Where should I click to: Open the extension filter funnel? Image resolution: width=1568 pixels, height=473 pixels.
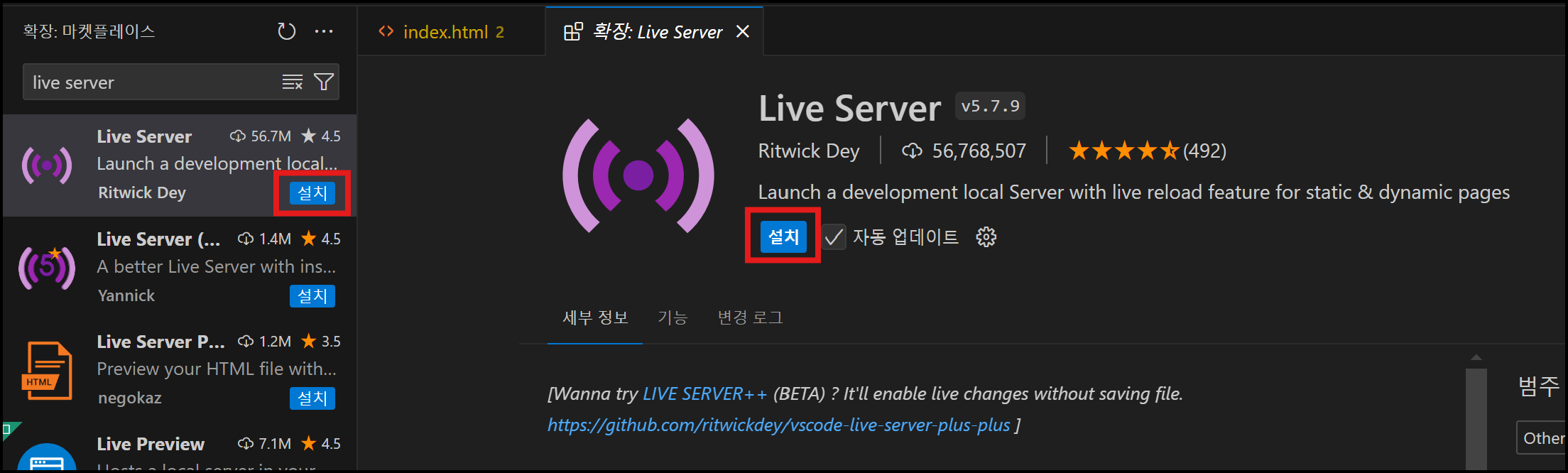click(x=324, y=82)
